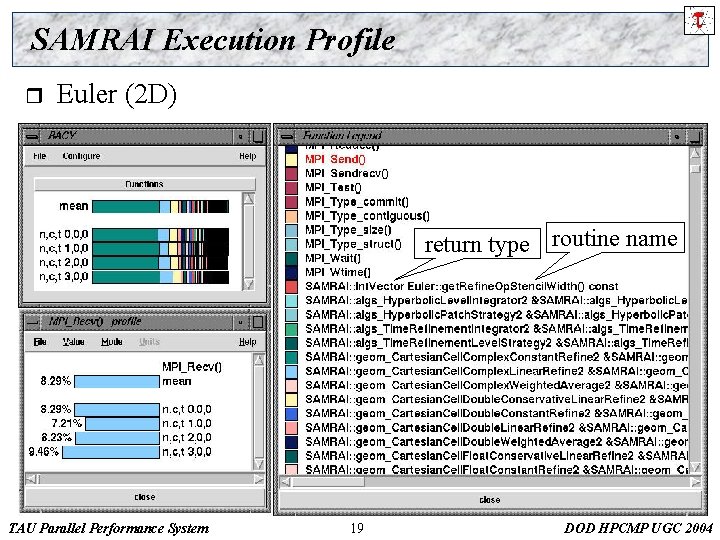The height and width of the screenshot is (540, 720).
Task: Open Help menu in RACY window
Action: point(248,156)
